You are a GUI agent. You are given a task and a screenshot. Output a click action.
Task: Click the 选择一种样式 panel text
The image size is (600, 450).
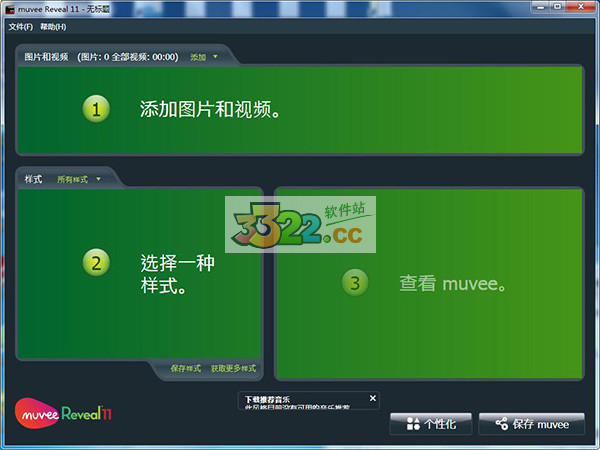click(178, 274)
